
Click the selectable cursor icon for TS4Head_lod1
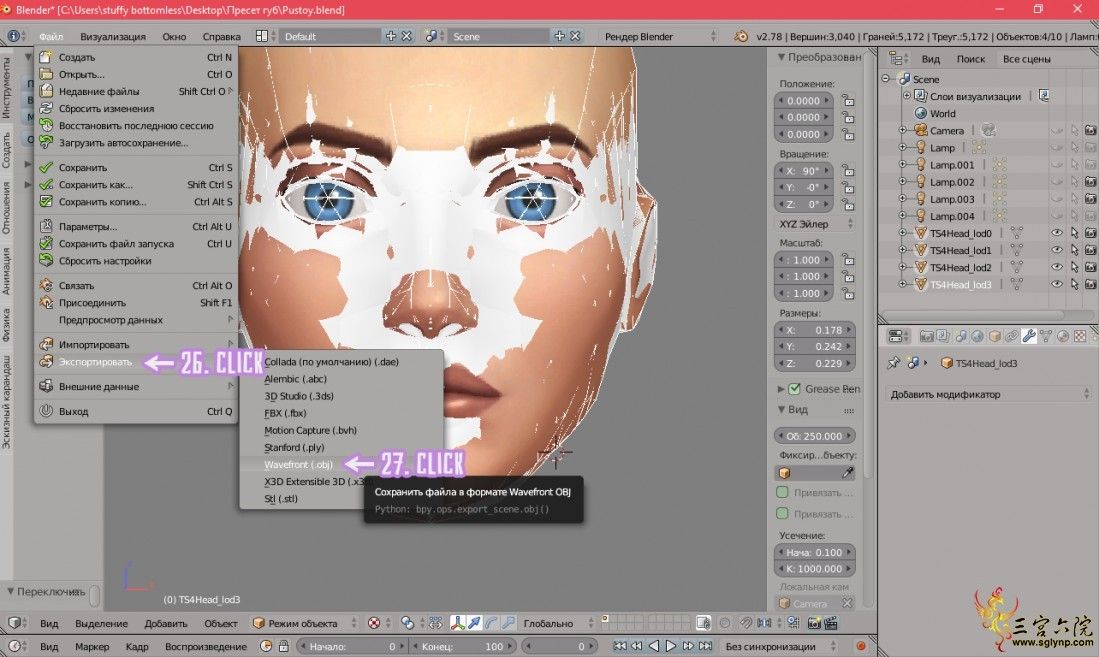pos(1074,250)
